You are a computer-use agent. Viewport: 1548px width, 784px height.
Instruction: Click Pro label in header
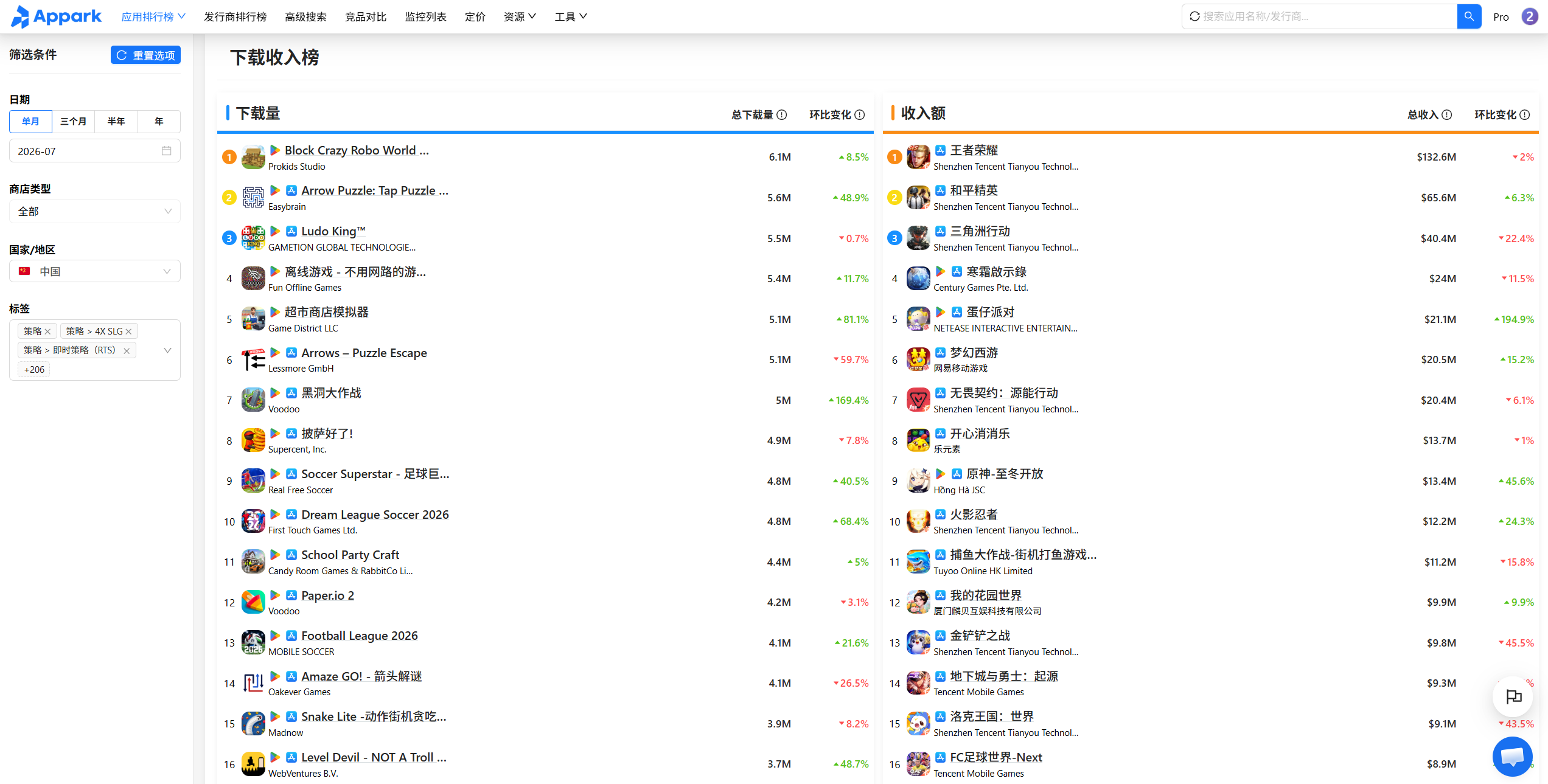tap(1501, 17)
